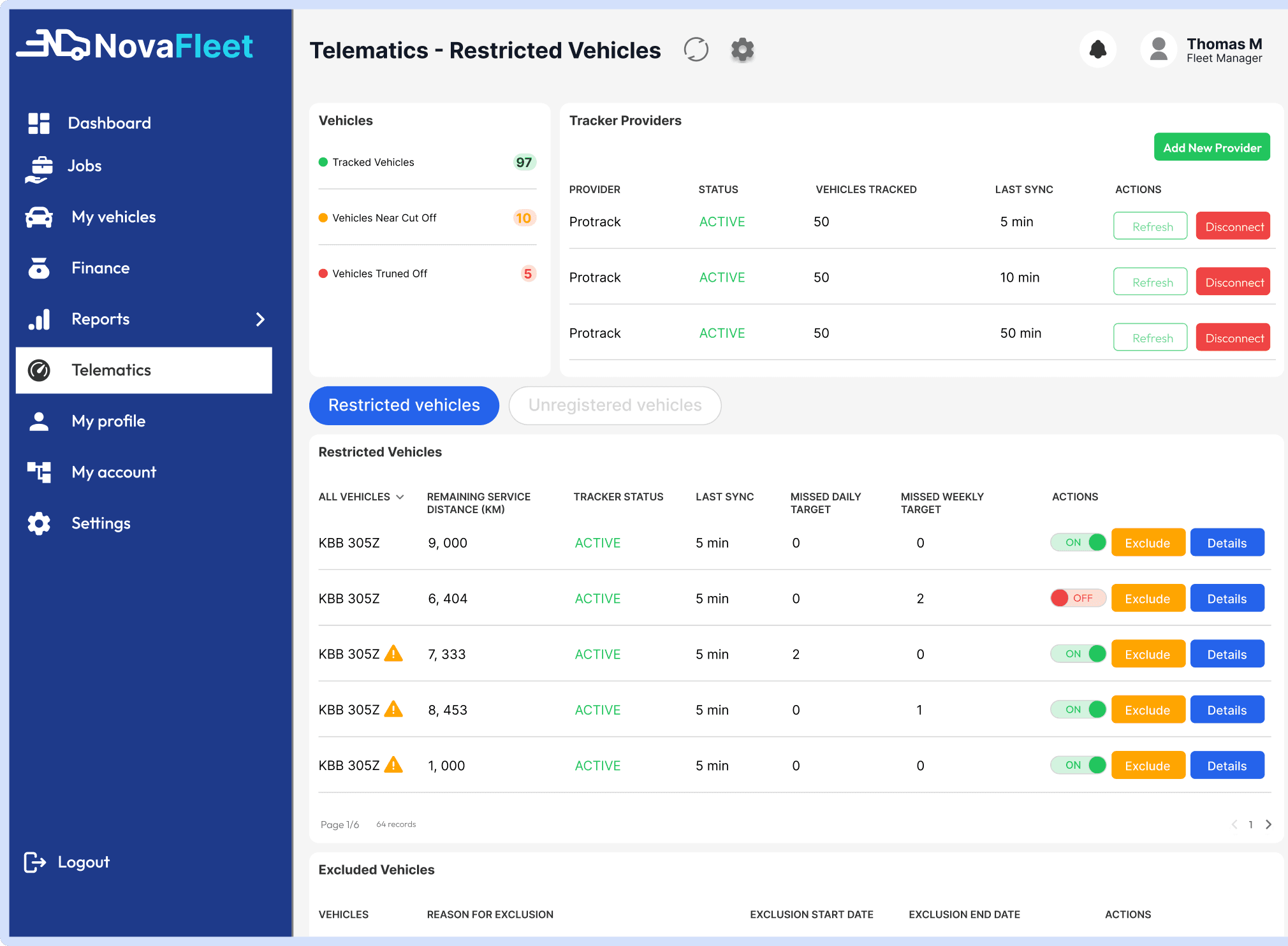The height and width of the screenshot is (946, 1288).
Task: Exclude the vehicle with 6, 404 km
Action: [x=1148, y=599]
